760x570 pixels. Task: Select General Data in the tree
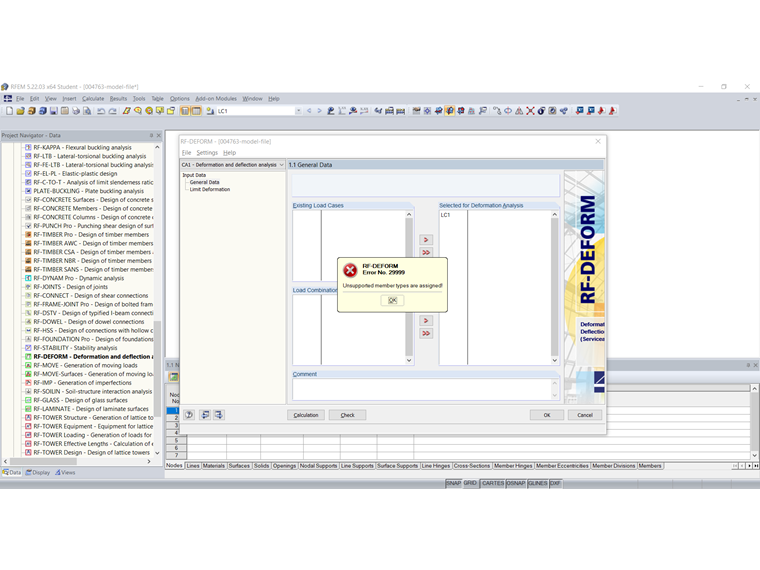click(205, 182)
